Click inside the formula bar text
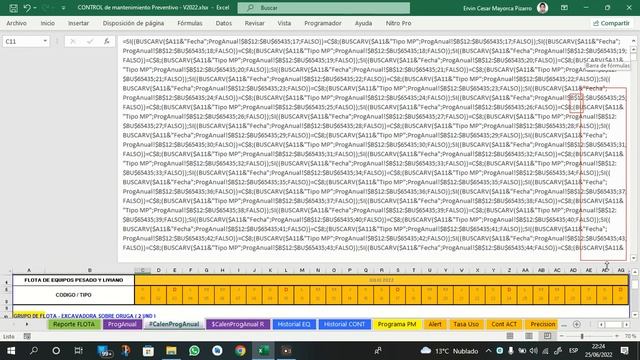The image size is (640, 360). pos(373,144)
